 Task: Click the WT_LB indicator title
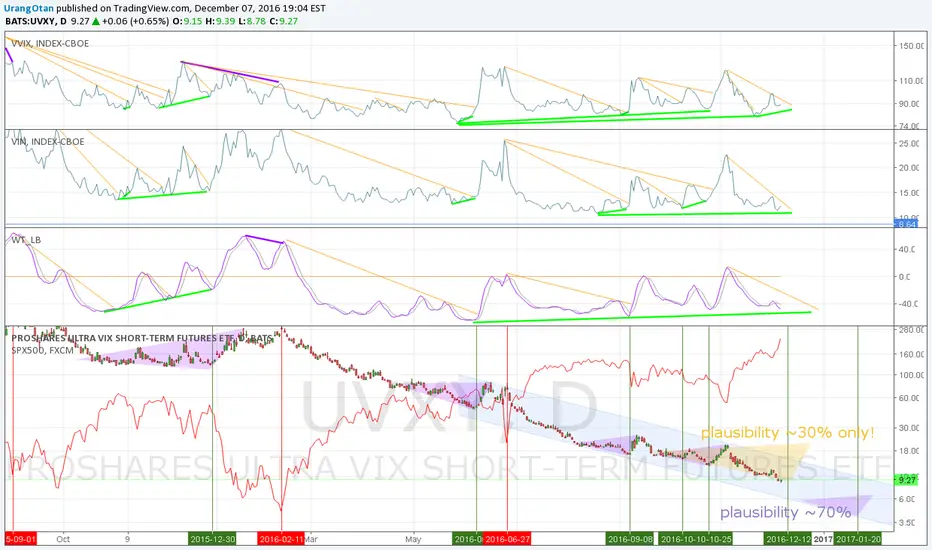pos(26,240)
